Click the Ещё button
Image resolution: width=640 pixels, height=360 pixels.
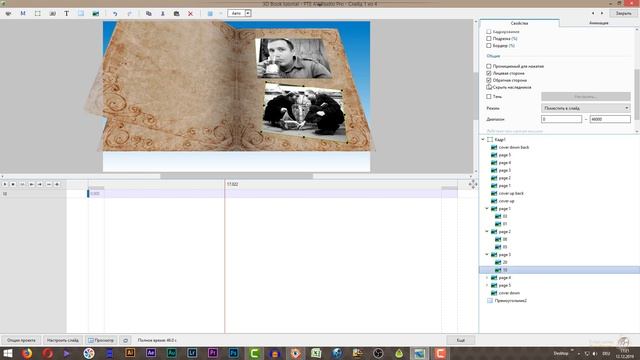(x=460, y=340)
